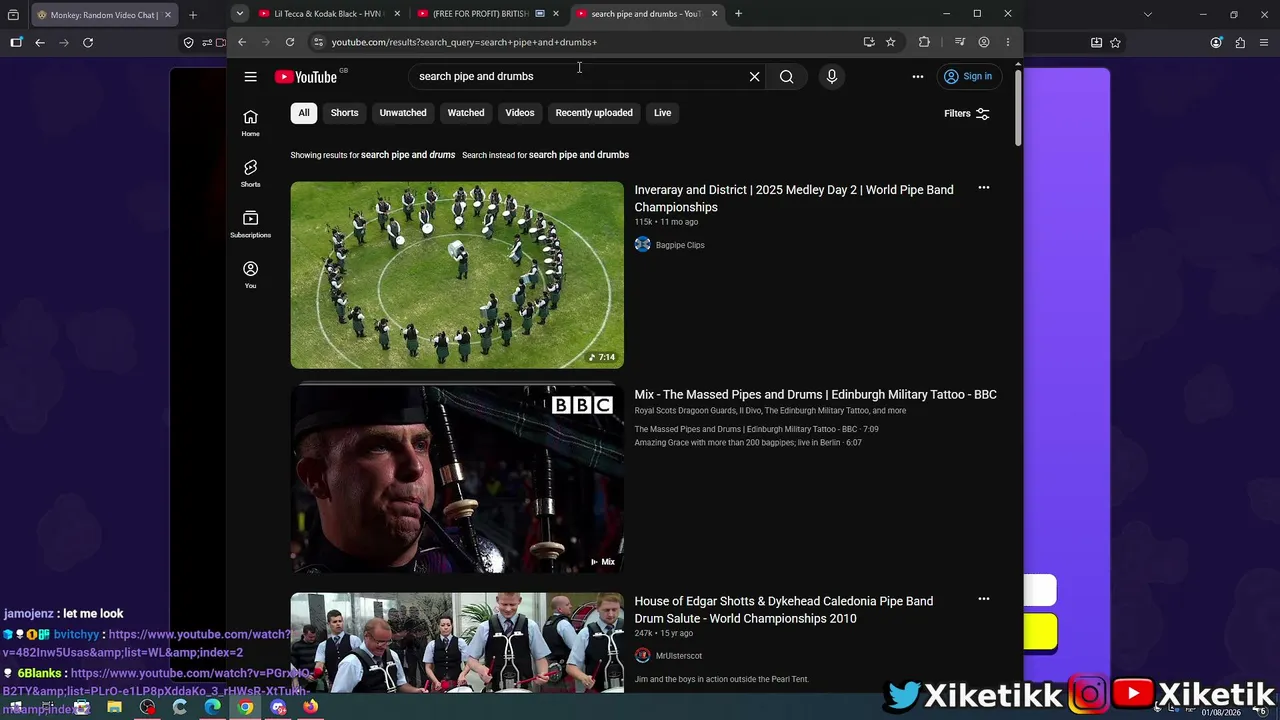Open a new tab in the Chrome window

(738, 14)
